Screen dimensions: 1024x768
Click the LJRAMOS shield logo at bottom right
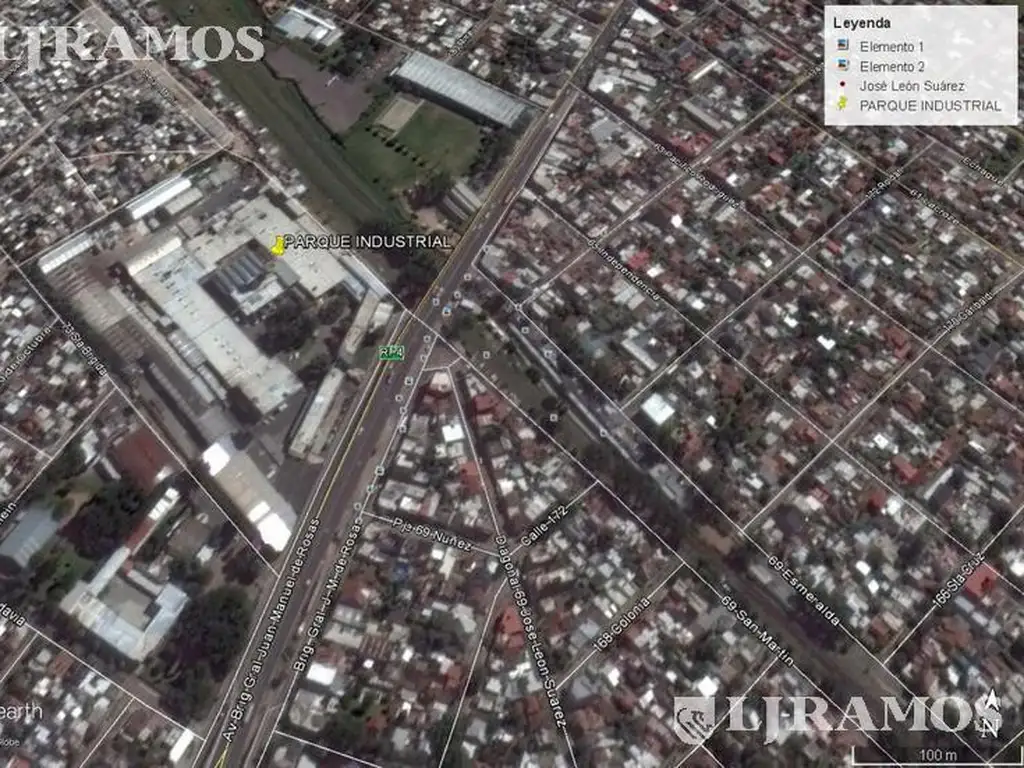(694, 718)
